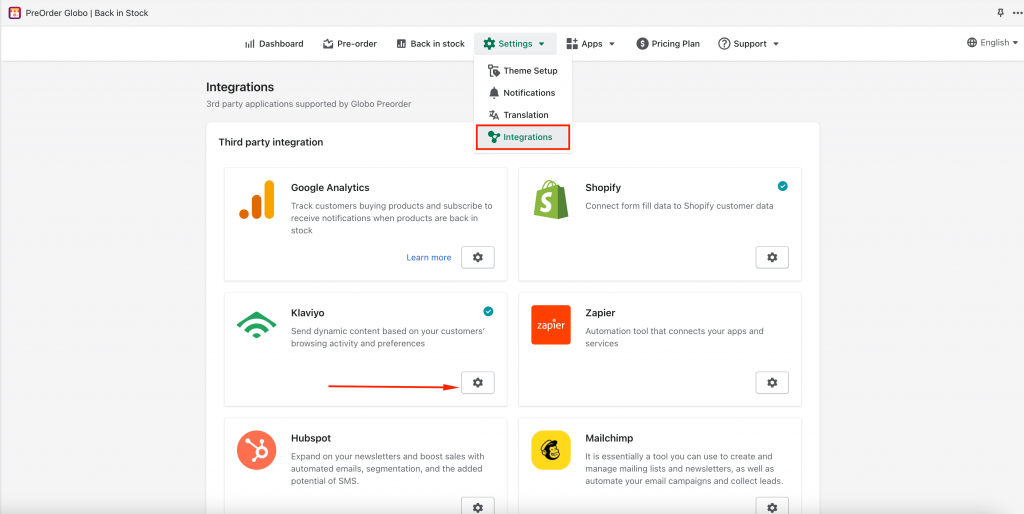Select Integrations from Settings menu
Screen dimensions: 1024x514
click(x=522, y=137)
